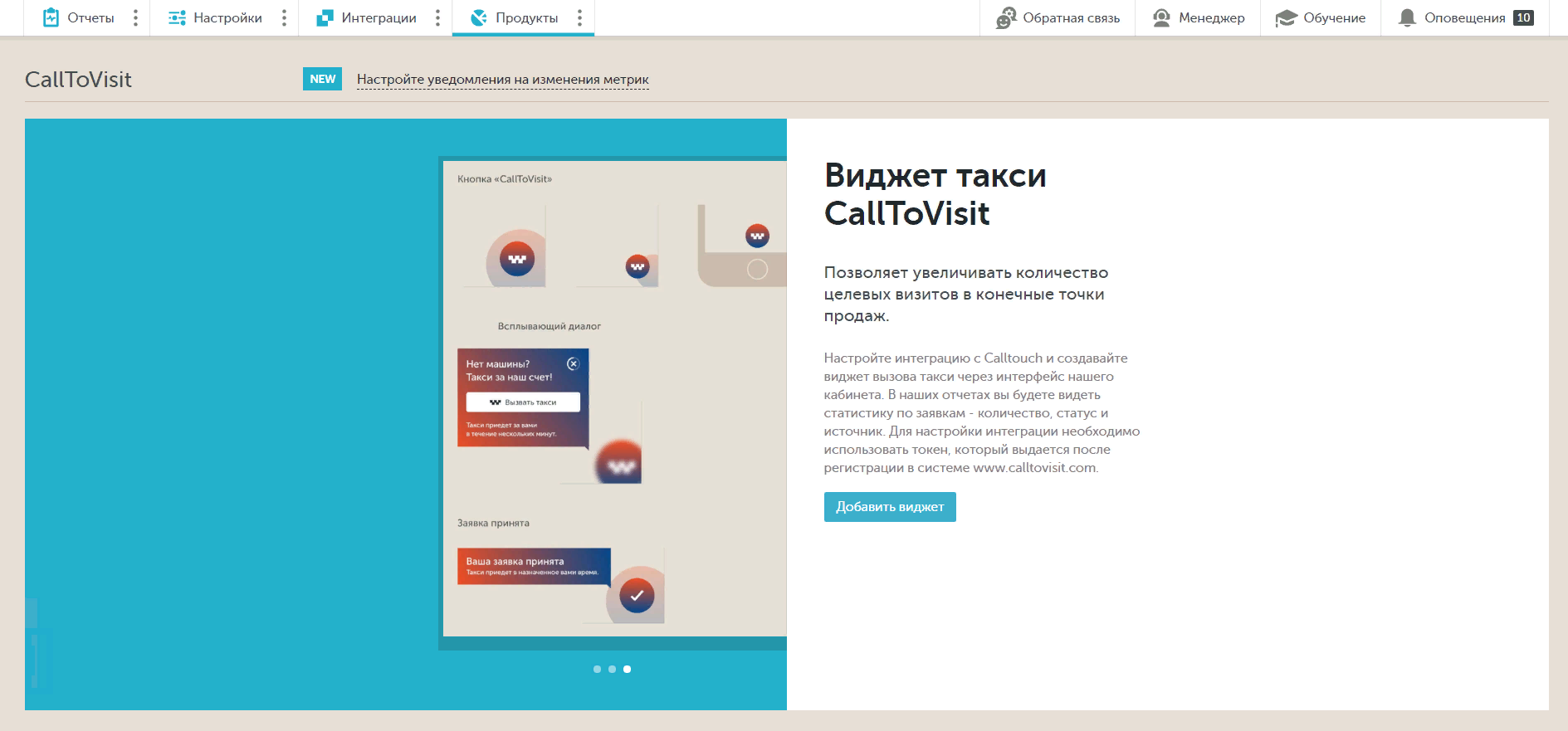Click the Оповещения bell icon

pos(1407,17)
